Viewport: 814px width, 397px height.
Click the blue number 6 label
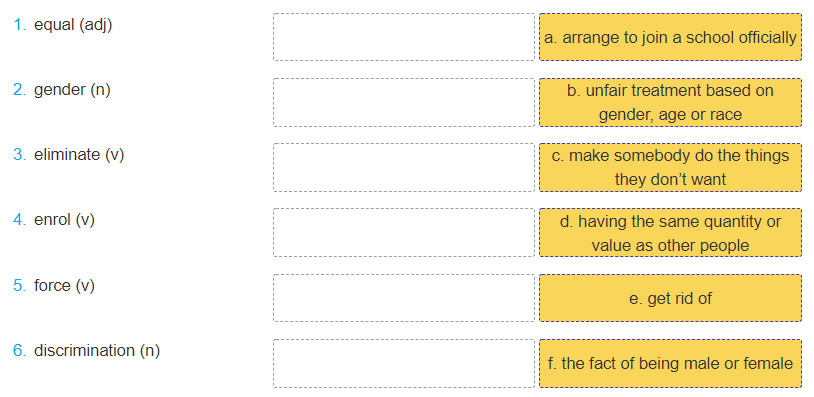pyautogui.click(x=20, y=350)
